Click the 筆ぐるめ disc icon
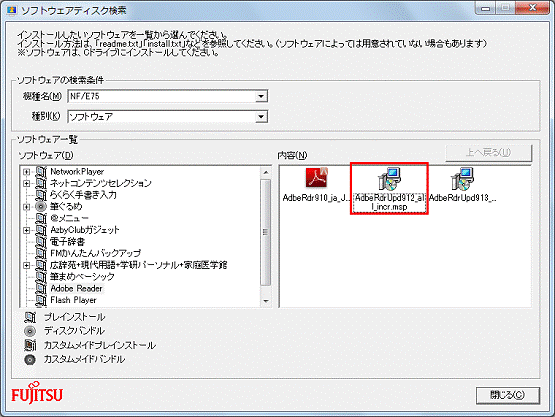Image resolution: width=555 pixels, height=417 pixels. click(x=41, y=207)
